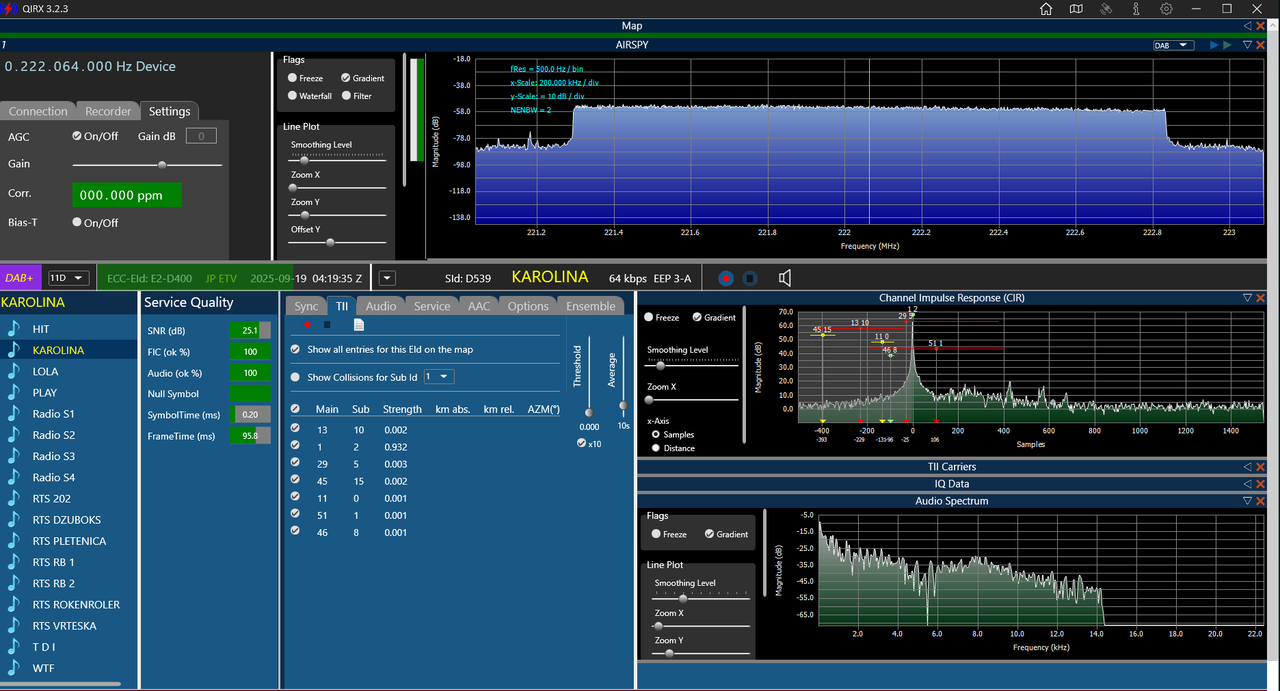
Task: Open the info icon in title bar
Action: (1136, 9)
